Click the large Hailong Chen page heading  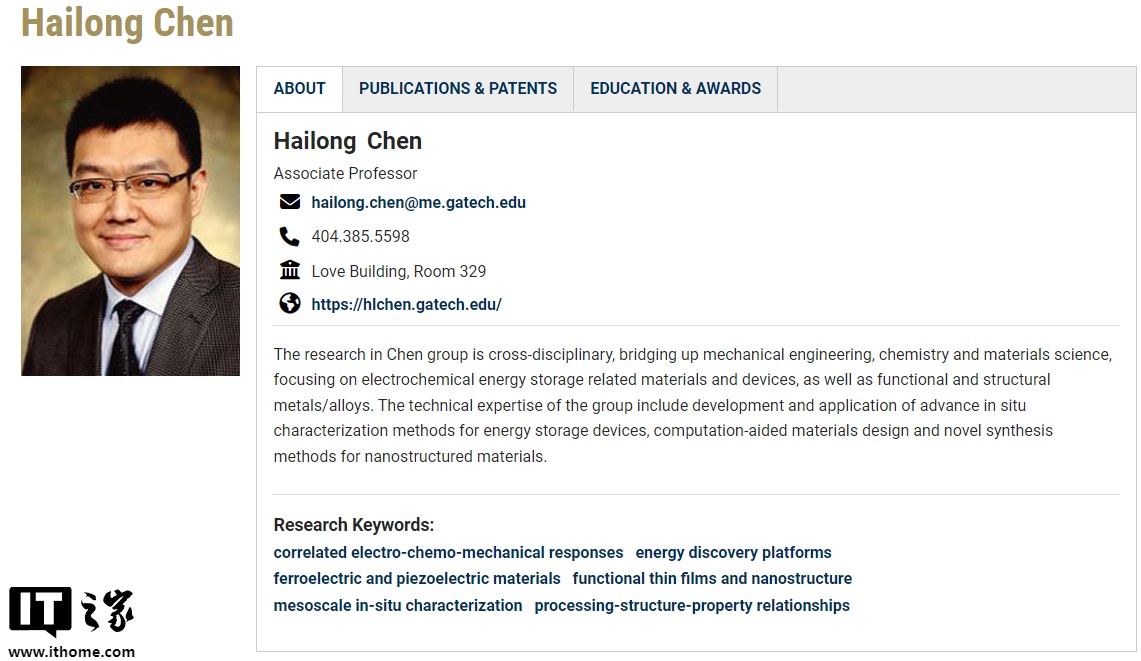tap(127, 23)
